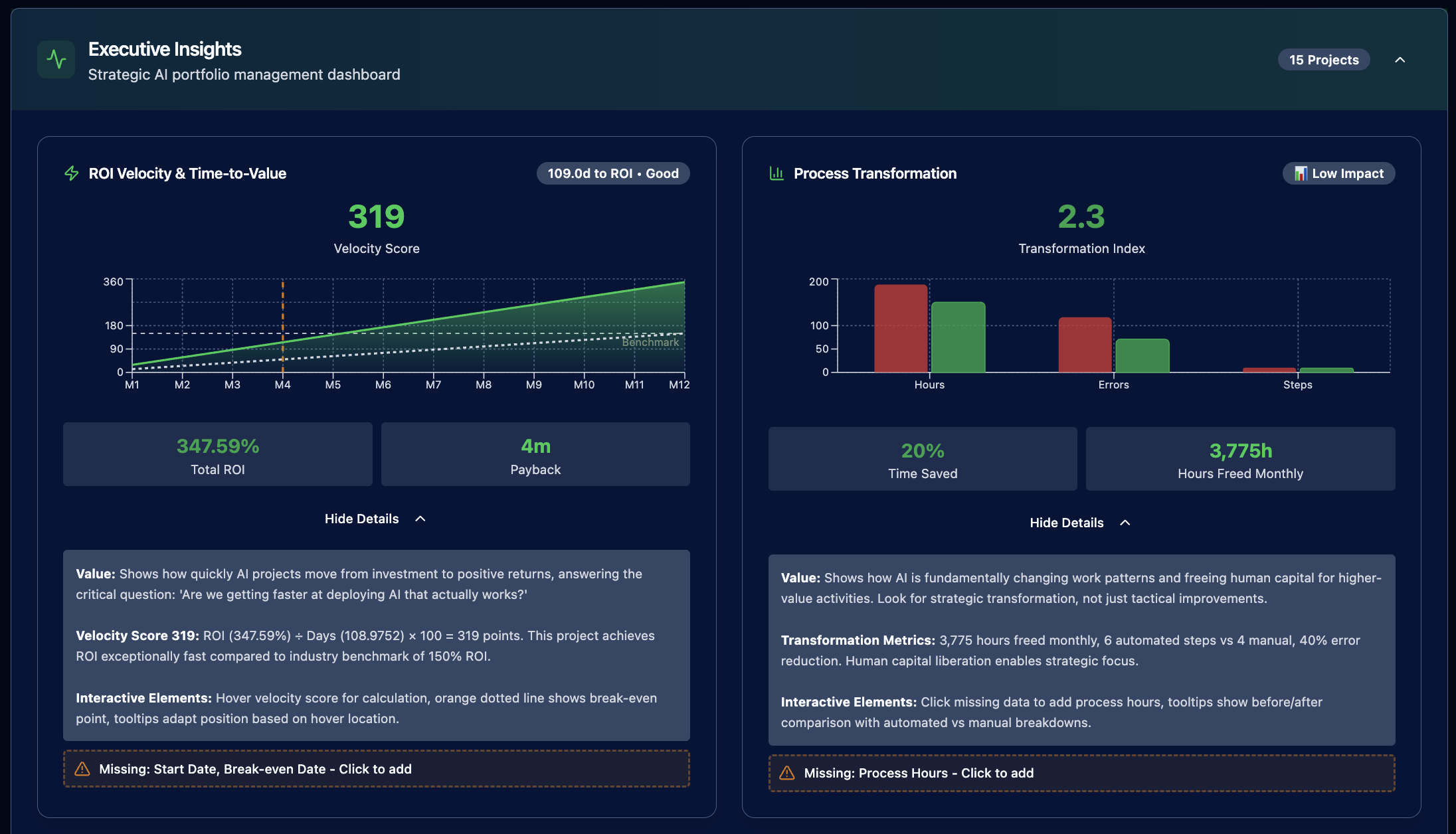
Task: Click the Executive Insights pulse icon
Action: point(56,59)
